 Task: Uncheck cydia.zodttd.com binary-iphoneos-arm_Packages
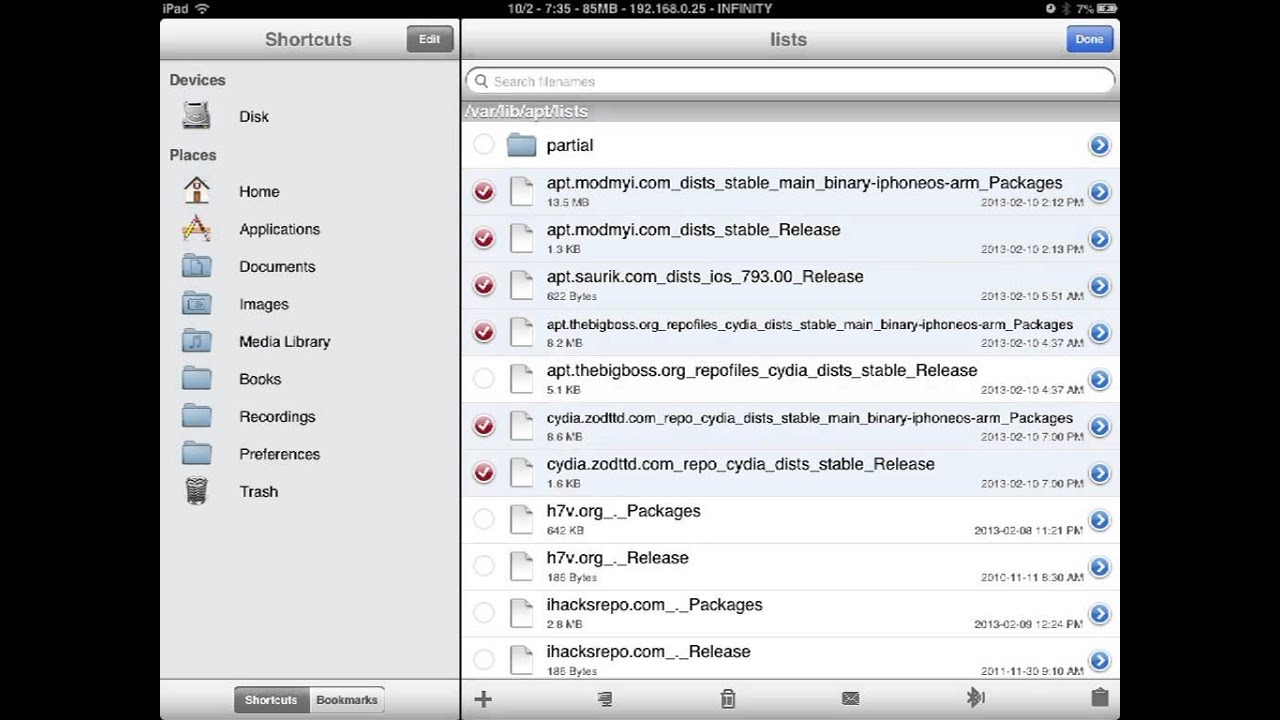pos(484,426)
